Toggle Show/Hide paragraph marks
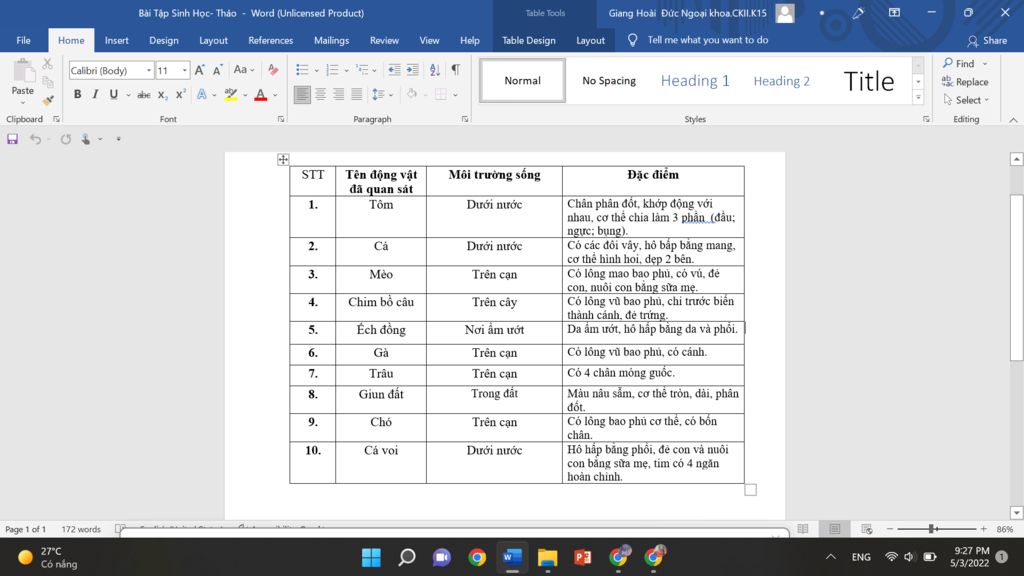The width and height of the screenshot is (1024, 576). pyautogui.click(x=456, y=70)
